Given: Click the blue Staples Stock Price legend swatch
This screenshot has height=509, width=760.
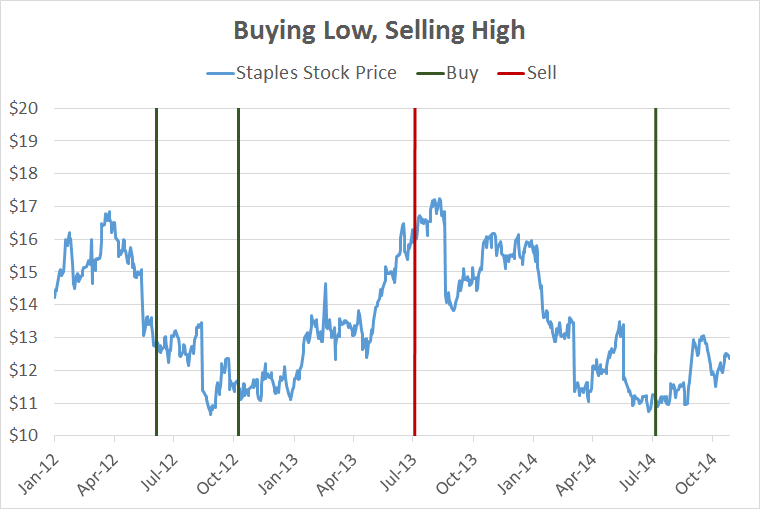Looking at the screenshot, I should (x=219, y=73).
